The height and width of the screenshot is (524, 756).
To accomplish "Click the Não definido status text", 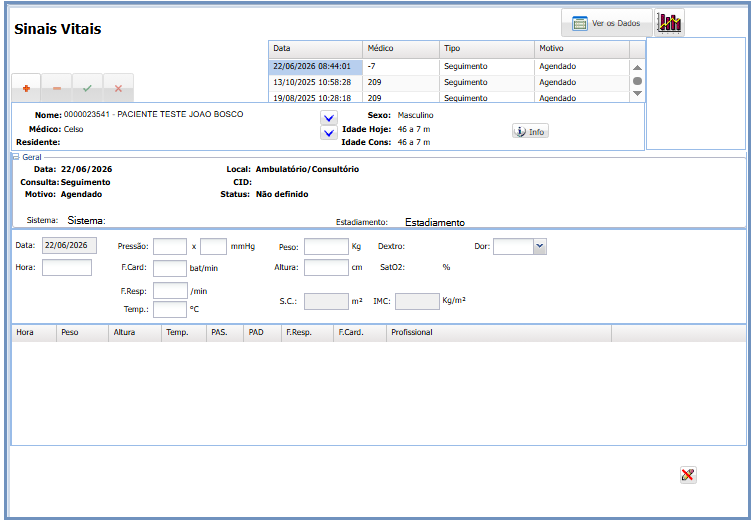I will [x=282, y=194].
